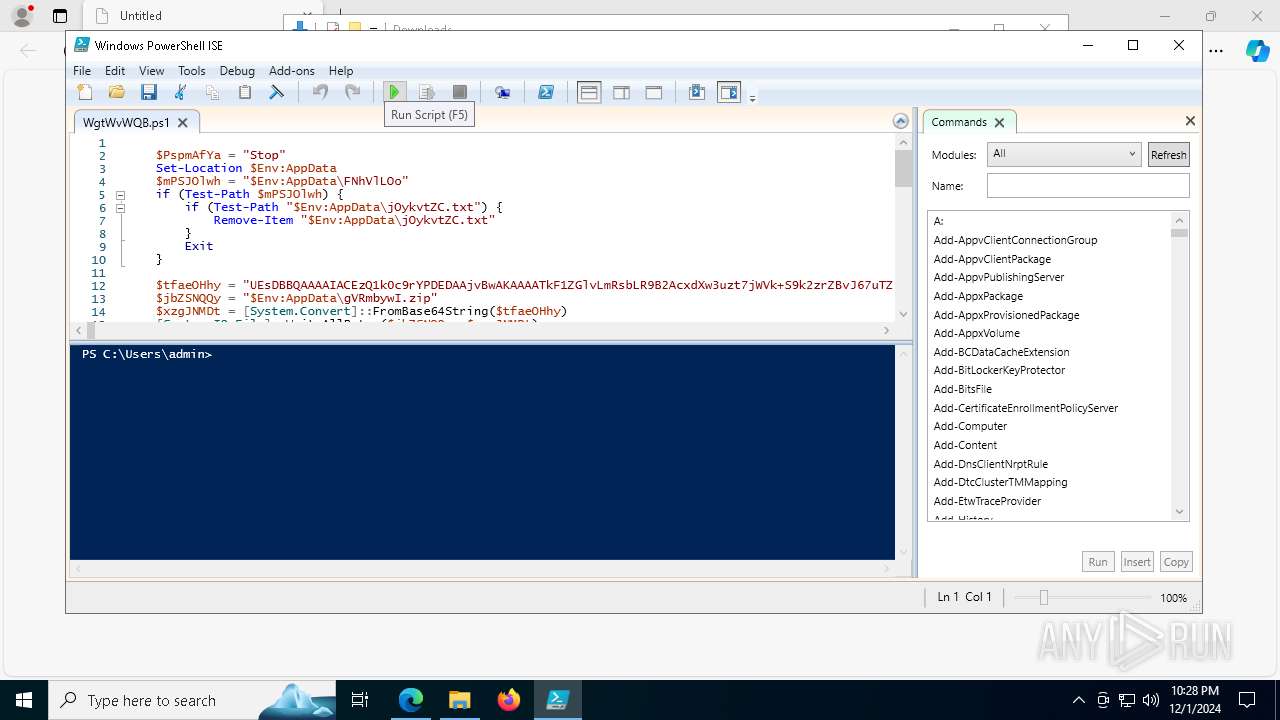This screenshot has height=720, width=1280.
Task: Select Add-Computer command
Action: (x=970, y=426)
